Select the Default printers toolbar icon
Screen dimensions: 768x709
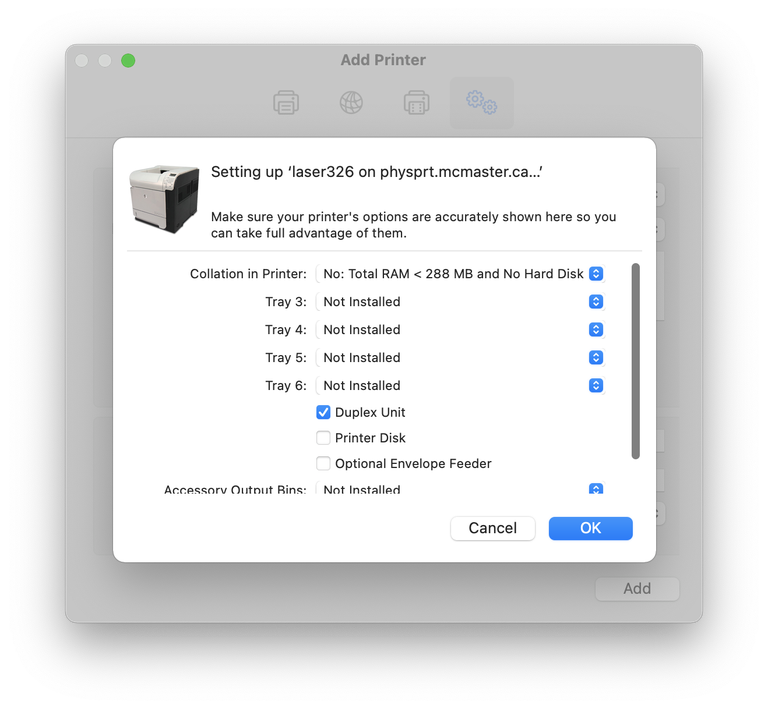(x=286, y=102)
